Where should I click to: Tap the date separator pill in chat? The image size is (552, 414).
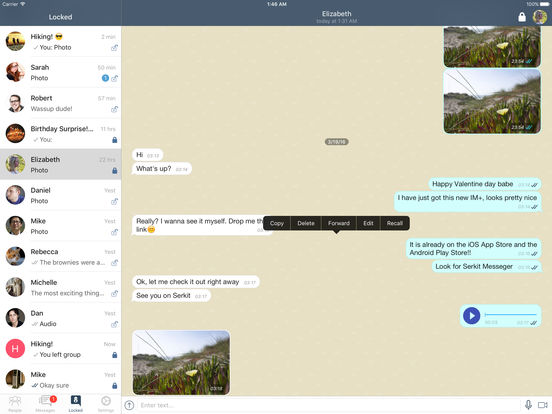[x=337, y=142]
